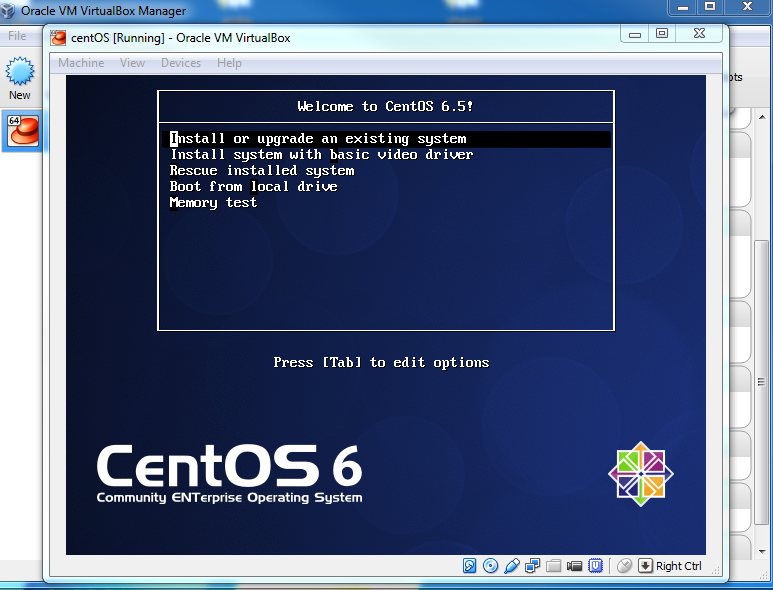Click the 'New' label in Manager toolbar
Screen dimensions: 773x590
click(20, 95)
